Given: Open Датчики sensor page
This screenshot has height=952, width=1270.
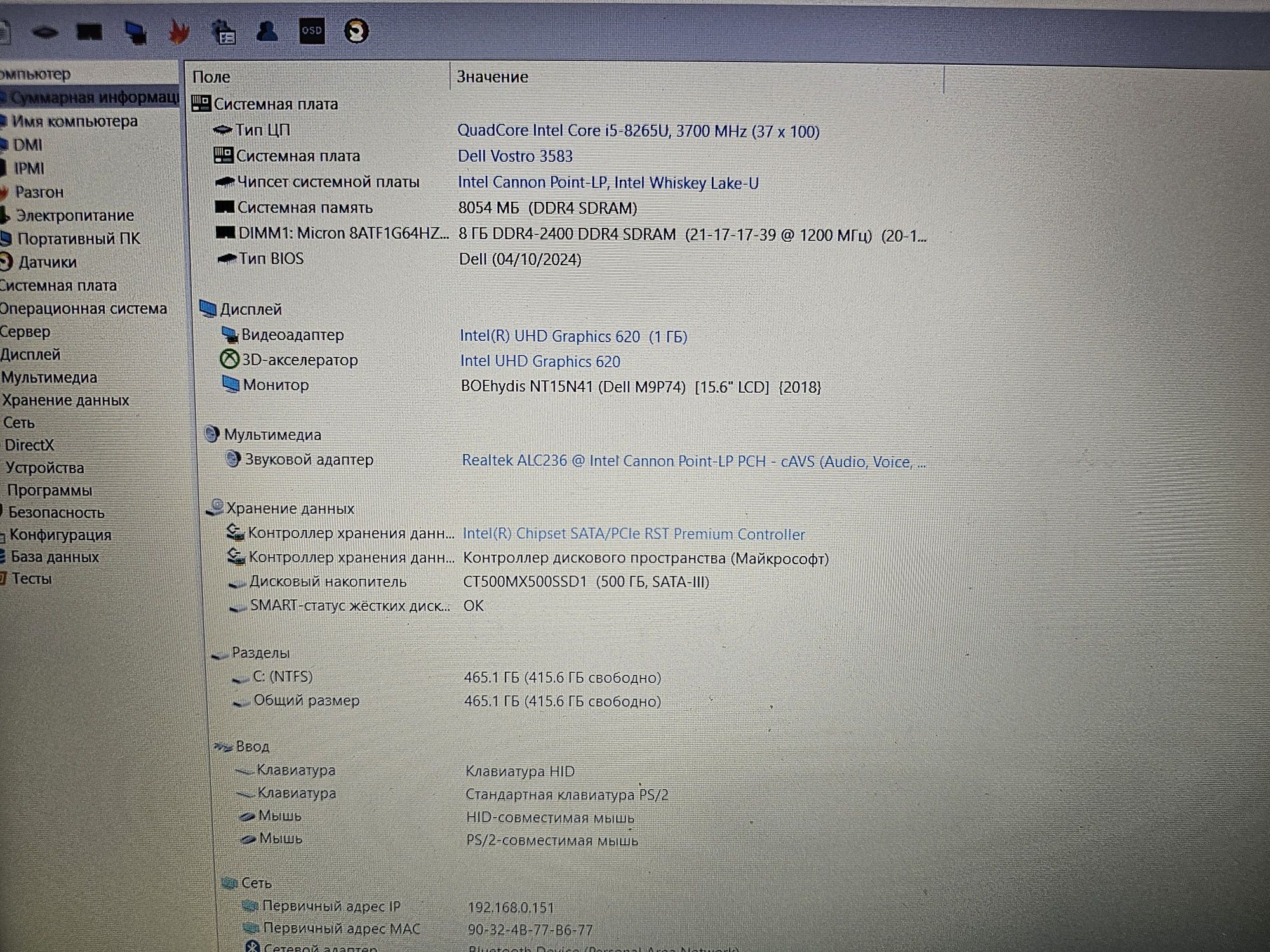Looking at the screenshot, I should click(x=47, y=262).
